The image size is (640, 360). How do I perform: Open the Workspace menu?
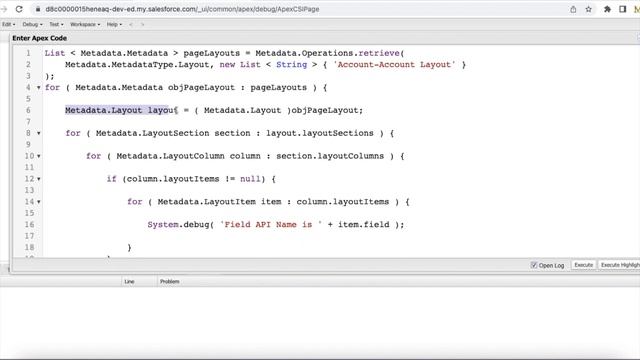[85, 24]
